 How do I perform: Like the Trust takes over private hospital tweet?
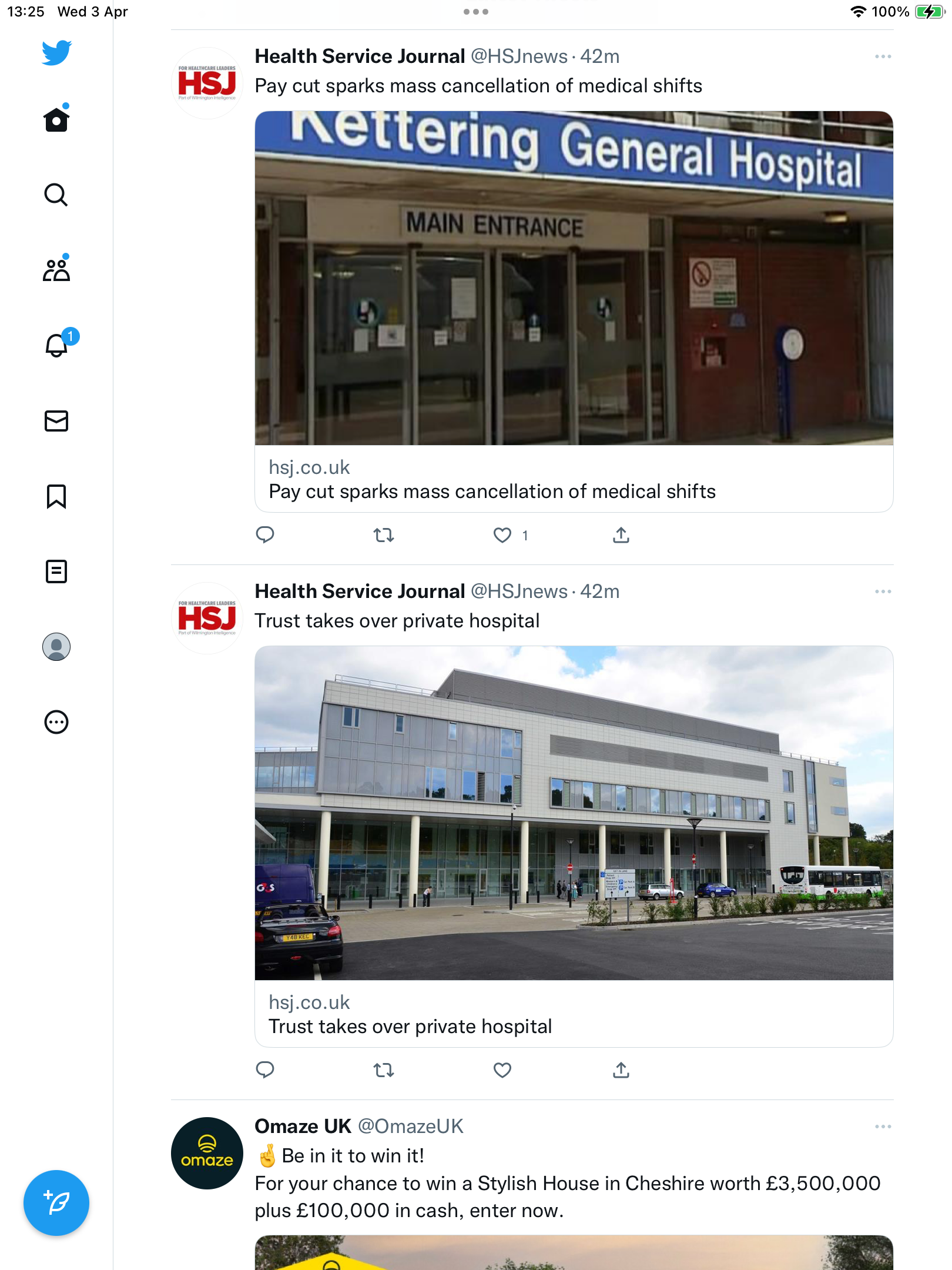(502, 1070)
